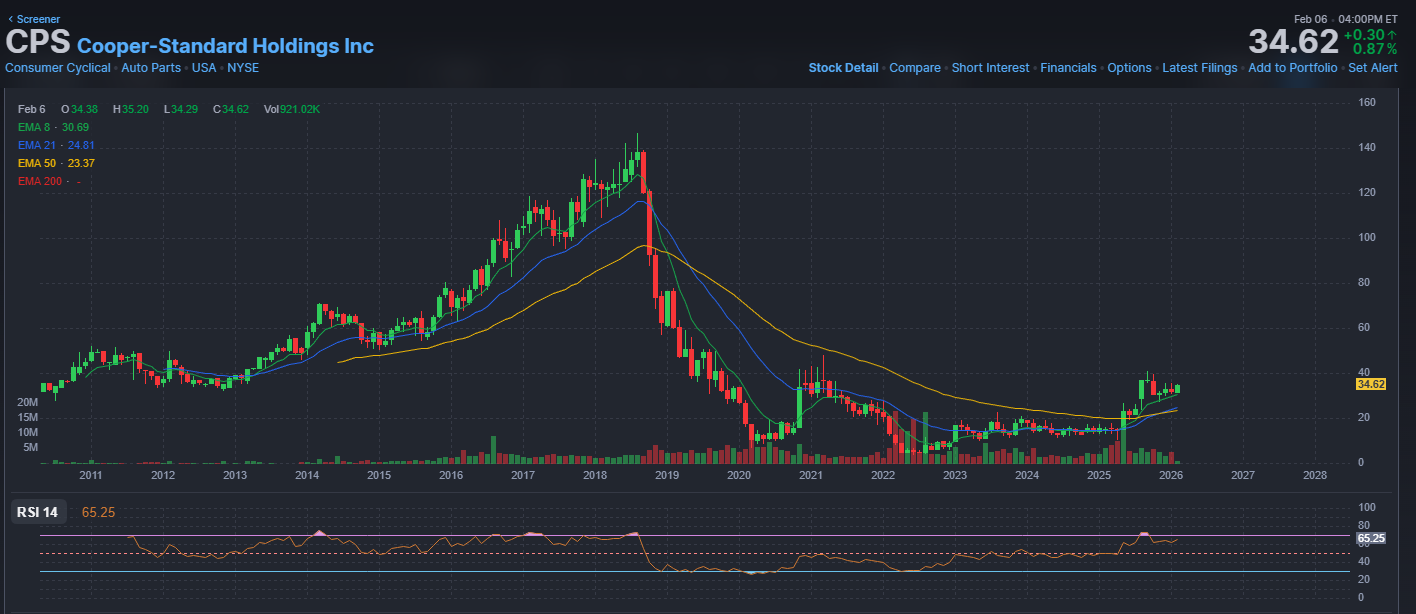Screen dimensions: 1416x614
Task: Click the 0.87% percent change value
Action: 1375,49
